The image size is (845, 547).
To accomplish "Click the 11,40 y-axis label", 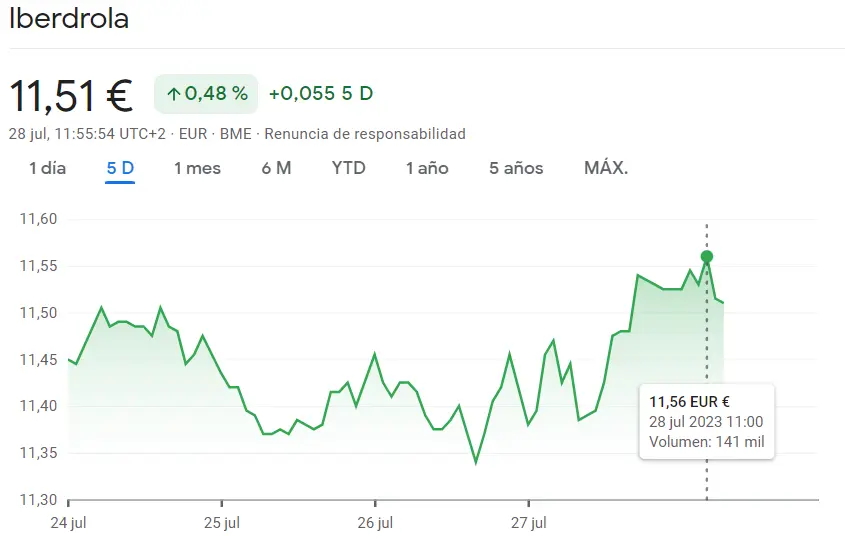I will tap(38, 406).
